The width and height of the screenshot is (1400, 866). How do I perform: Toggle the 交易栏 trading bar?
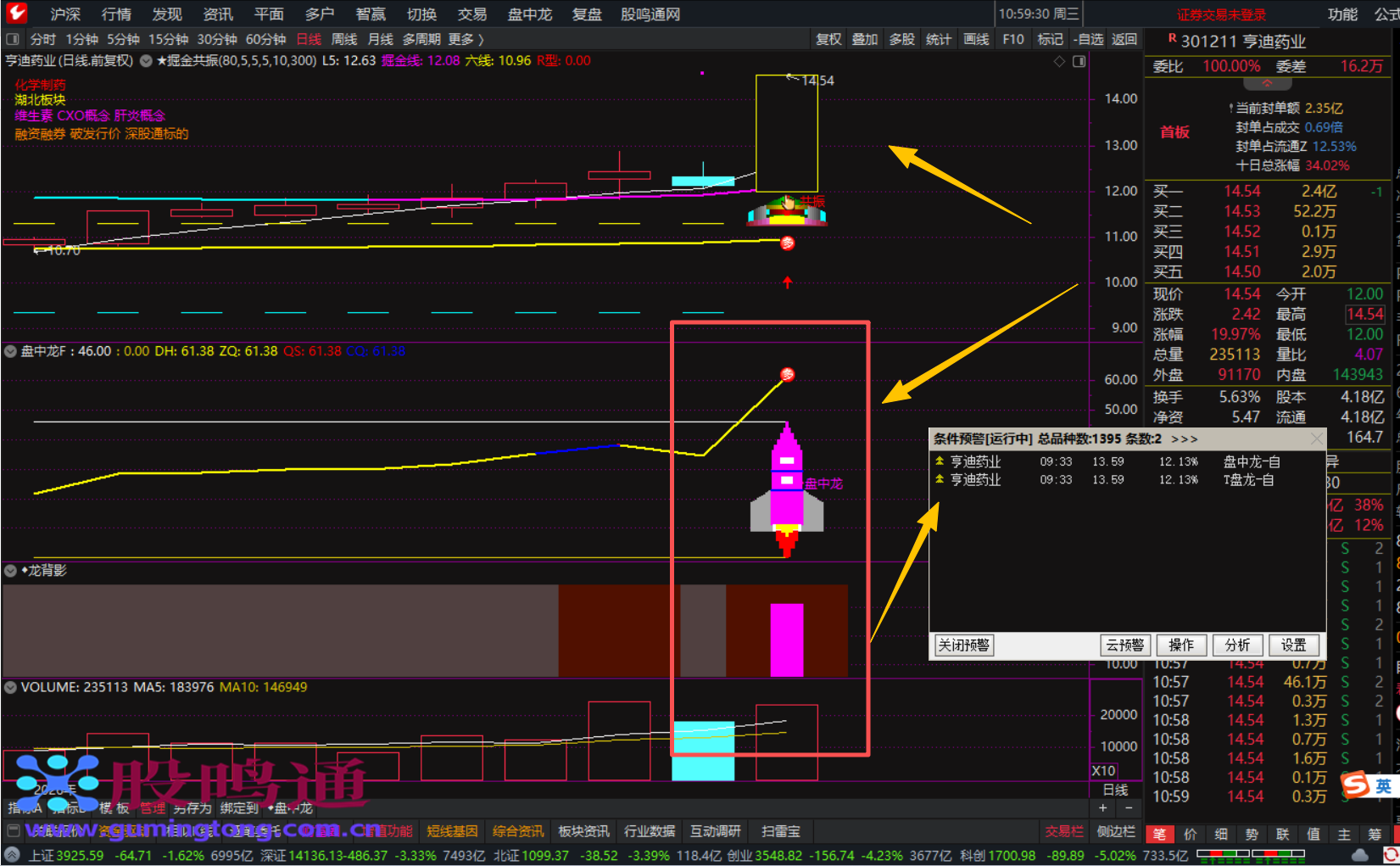pos(1064,831)
